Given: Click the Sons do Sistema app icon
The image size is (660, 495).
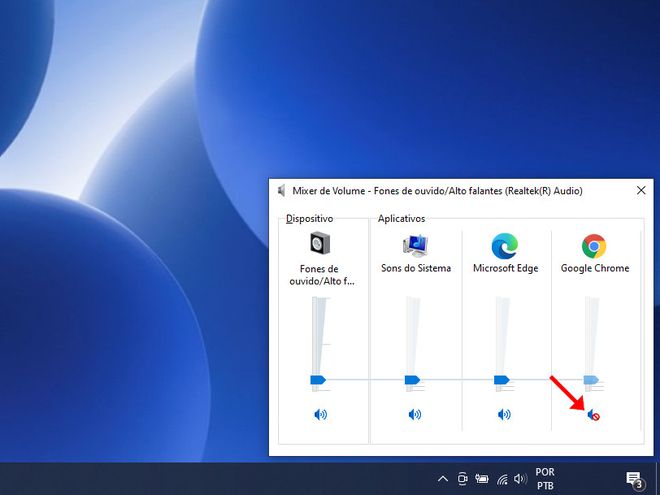Looking at the screenshot, I should tap(415, 246).
